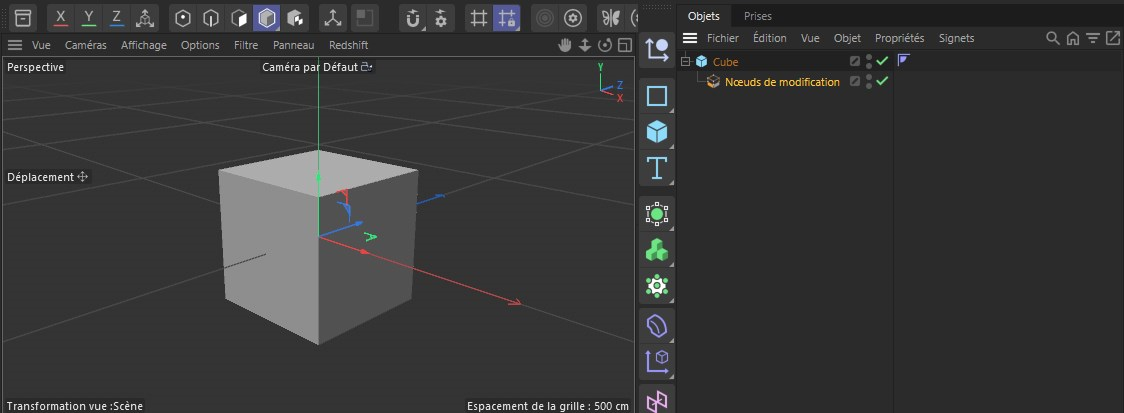Image resolution: width=1124 pixels, height=413 pixels.
Task: Click the home icon in object manager
Action: pyautogui.click(x=1072, y=38)
